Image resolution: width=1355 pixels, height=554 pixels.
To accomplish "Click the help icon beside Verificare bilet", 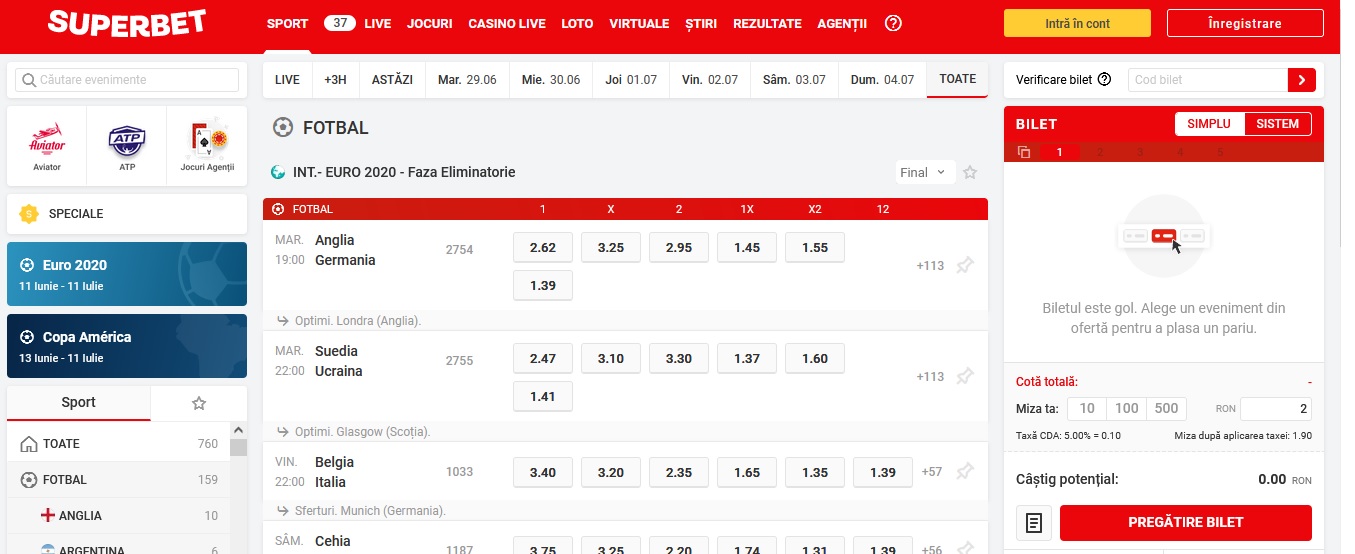I will [1104, 80].
